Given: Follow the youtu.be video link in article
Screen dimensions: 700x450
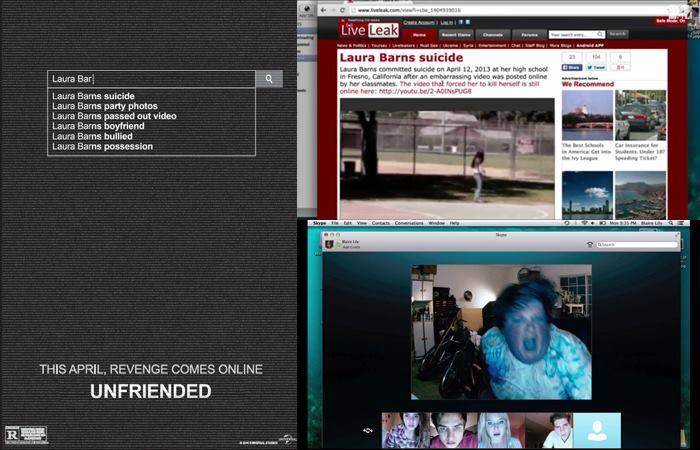Looking at the screenshot, I should [425, 92].
